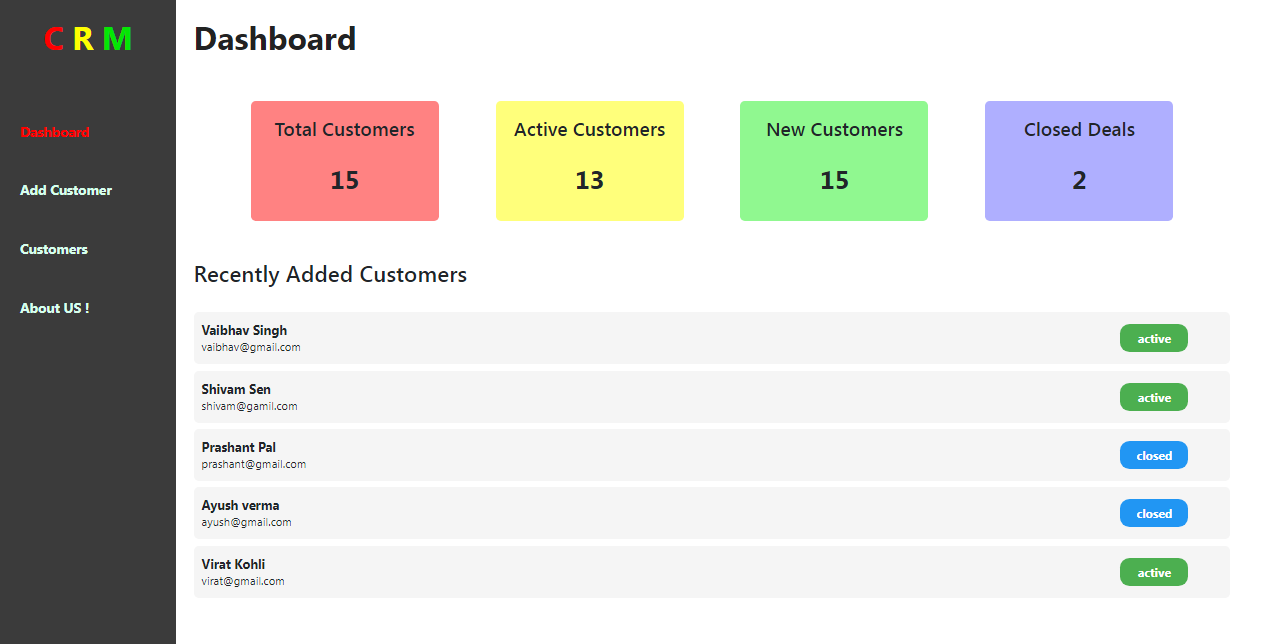Select the New Customers card
Image resolution: width=1280 pixels, height=644 pixels.
[834, 161]
